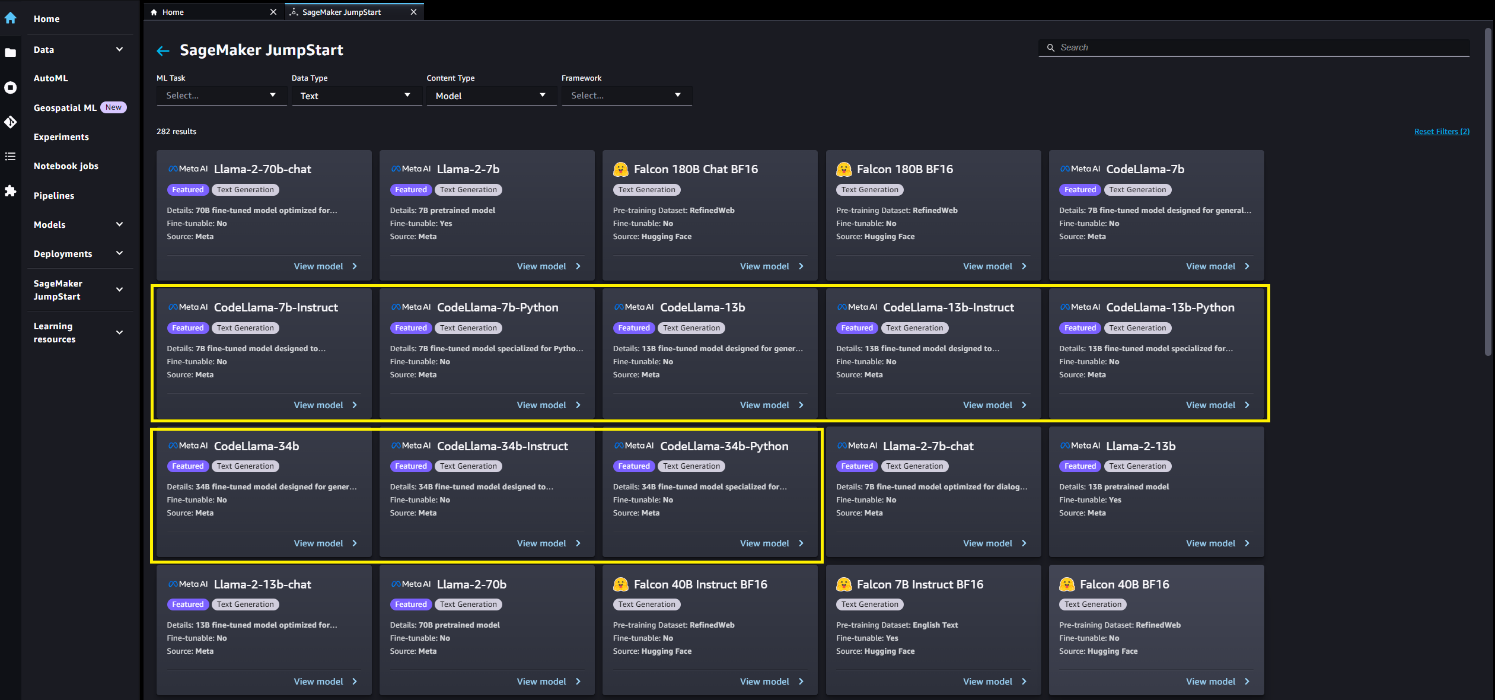
Task: Click the back arrow beside SageMaker JumpStart
Action: [x=163, y=50]
